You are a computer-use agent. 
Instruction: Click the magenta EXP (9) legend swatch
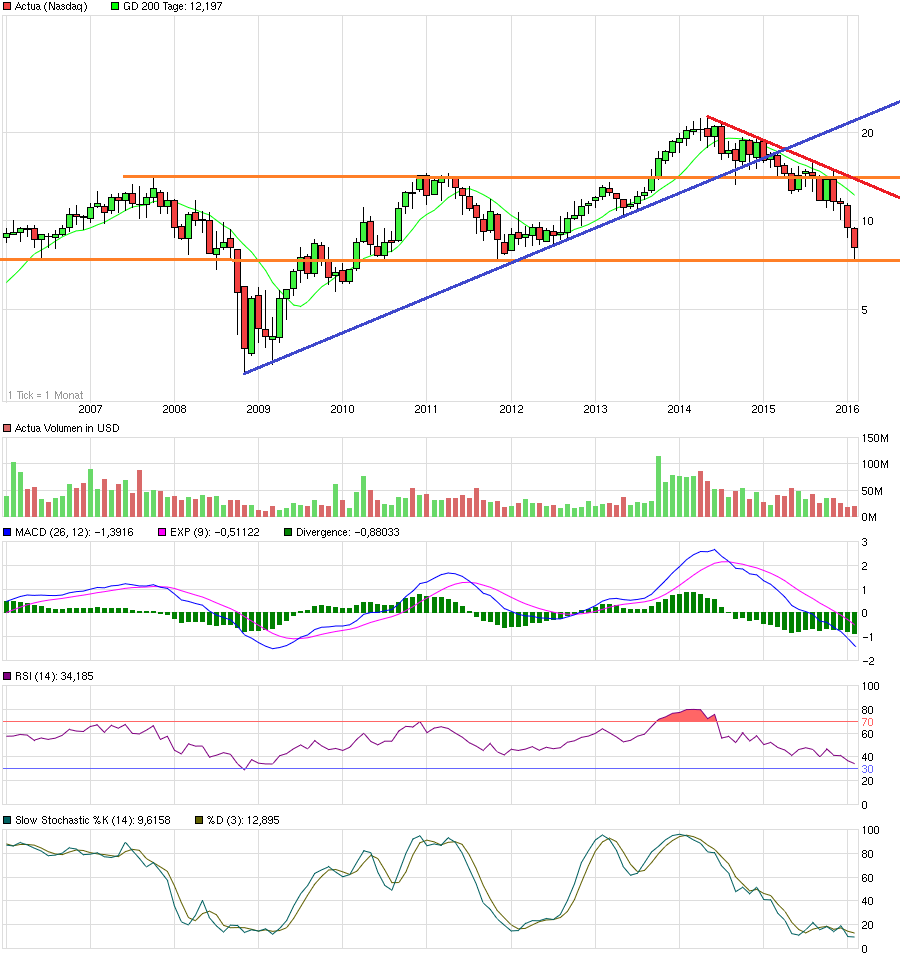(160, 533)
